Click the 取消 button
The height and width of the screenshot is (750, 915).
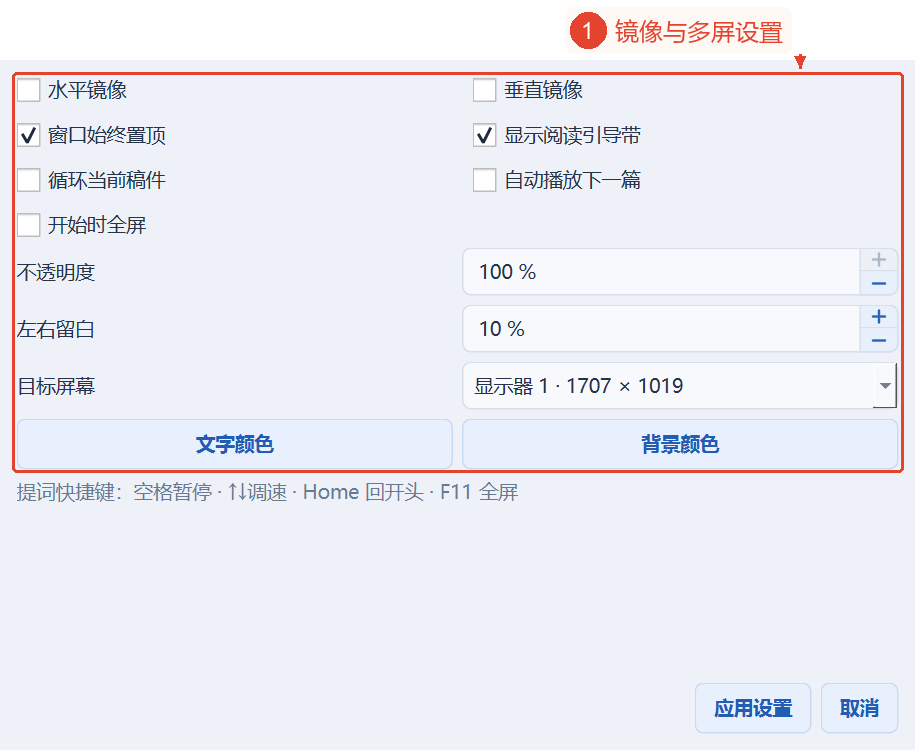[x=859, y=708]
